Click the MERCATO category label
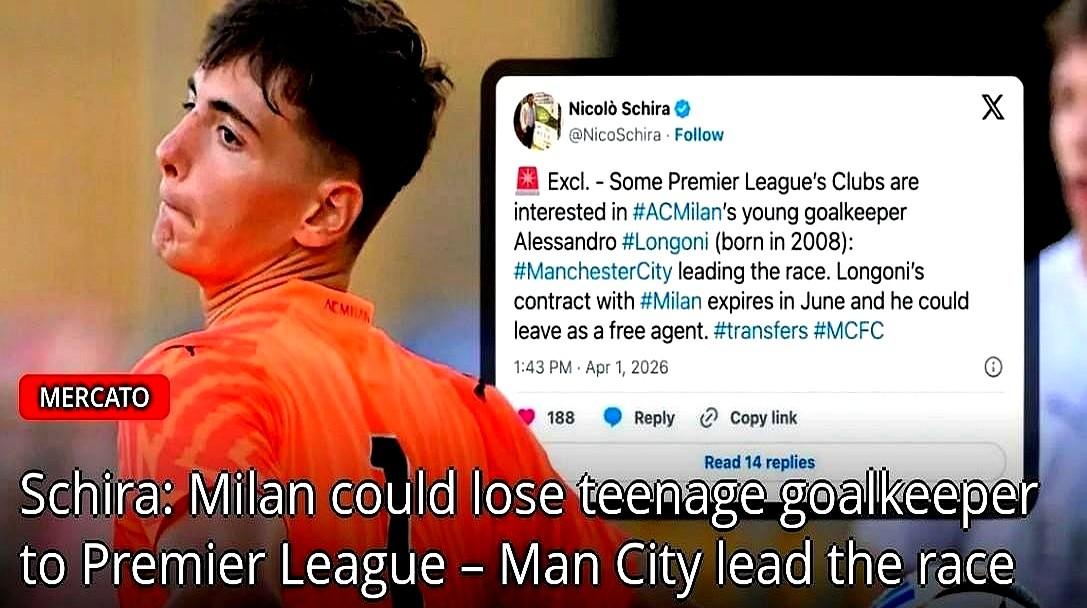 pyautogui.click(x=94, y=397)
